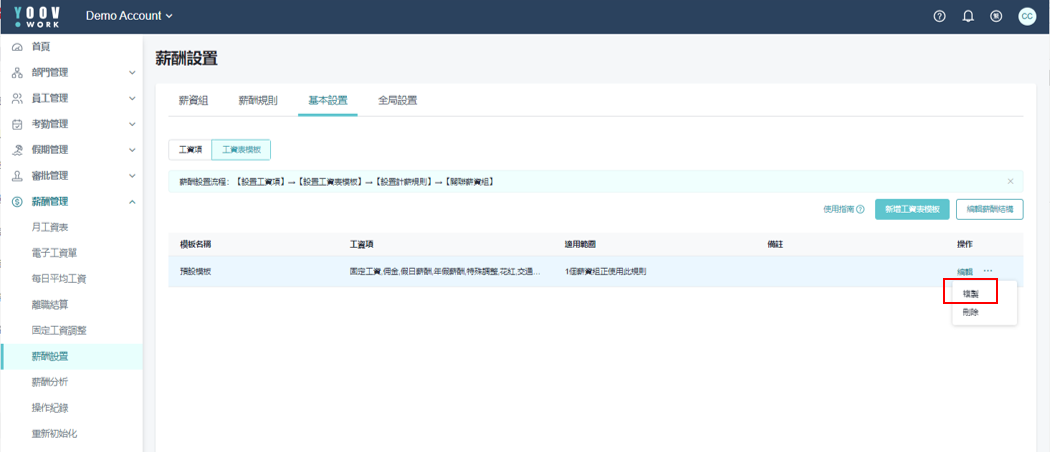This screenshot has height=452, width=1050.
Task: Open 固定工資調整 in sidebar
Action: coord(59,331)
